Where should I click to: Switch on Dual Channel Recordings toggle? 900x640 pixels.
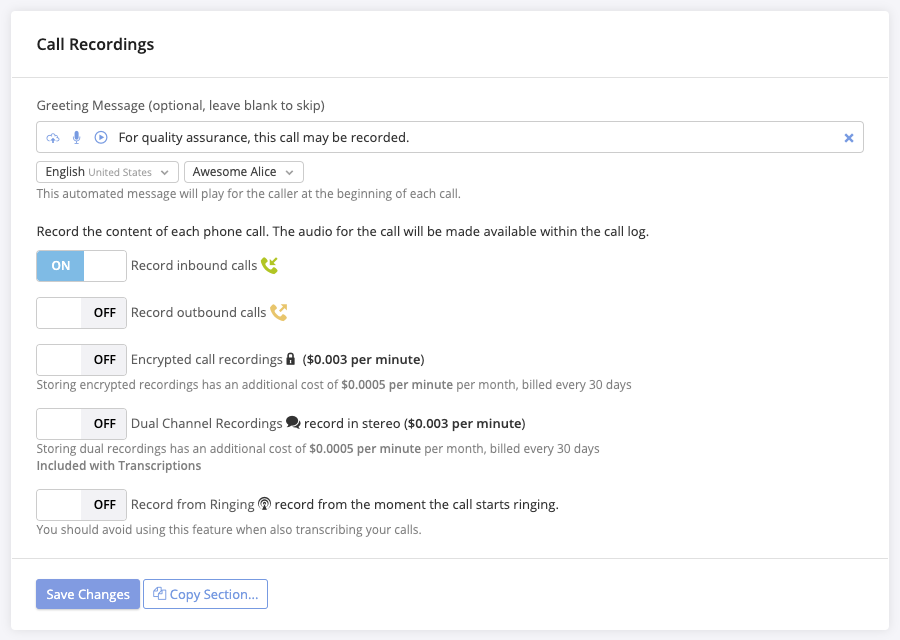pos(82,424)
